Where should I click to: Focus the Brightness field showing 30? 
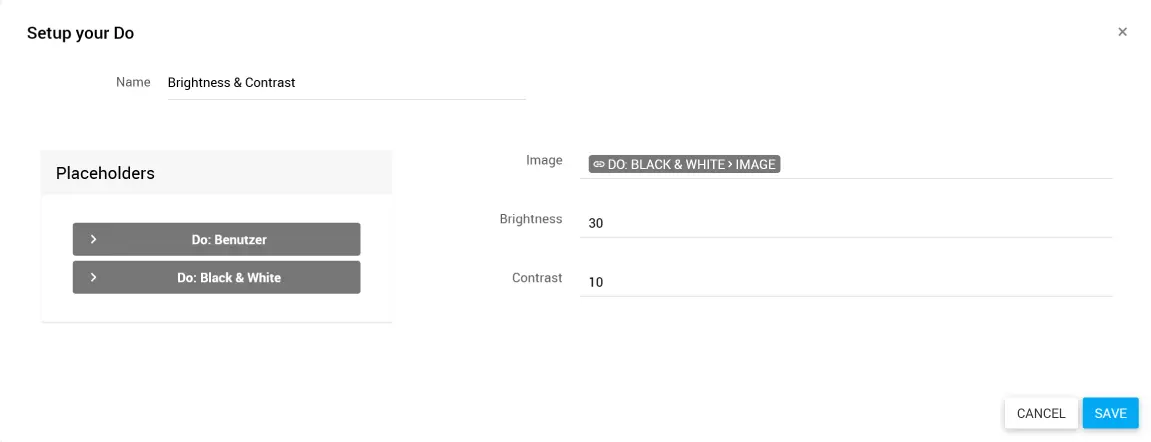pyautogui.click(x=845, y=223)
